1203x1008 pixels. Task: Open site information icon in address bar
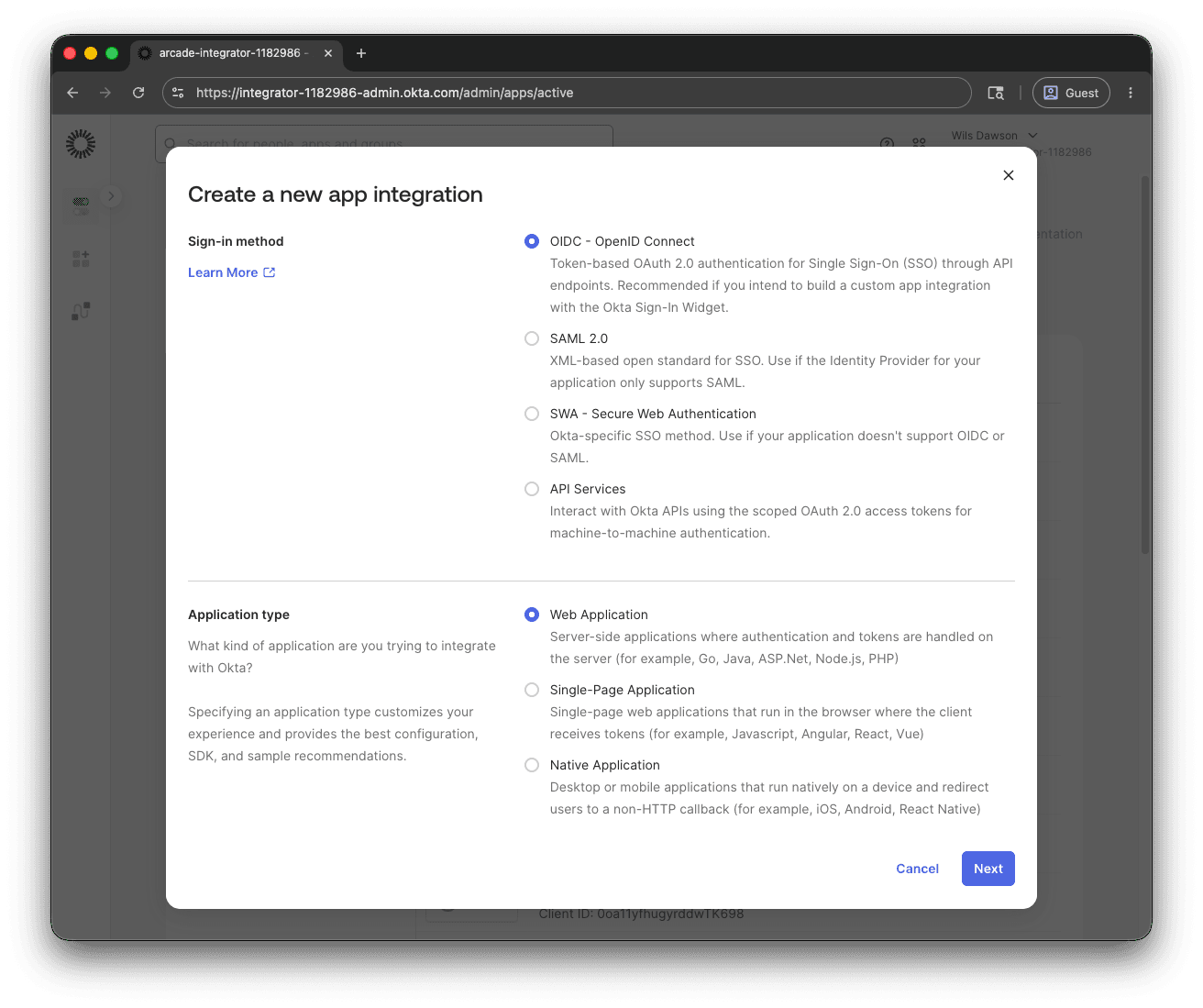point(178,93)
